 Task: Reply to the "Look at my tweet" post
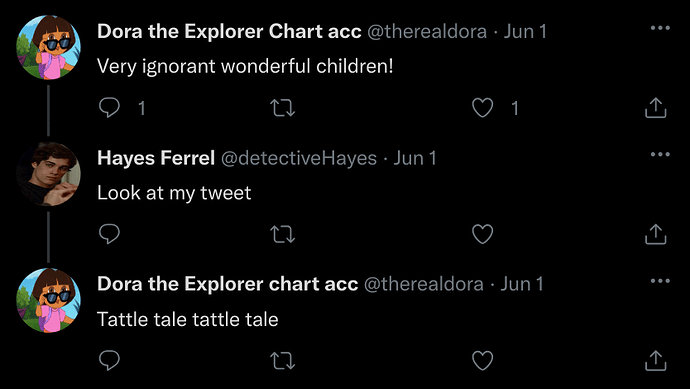(109, 234)
